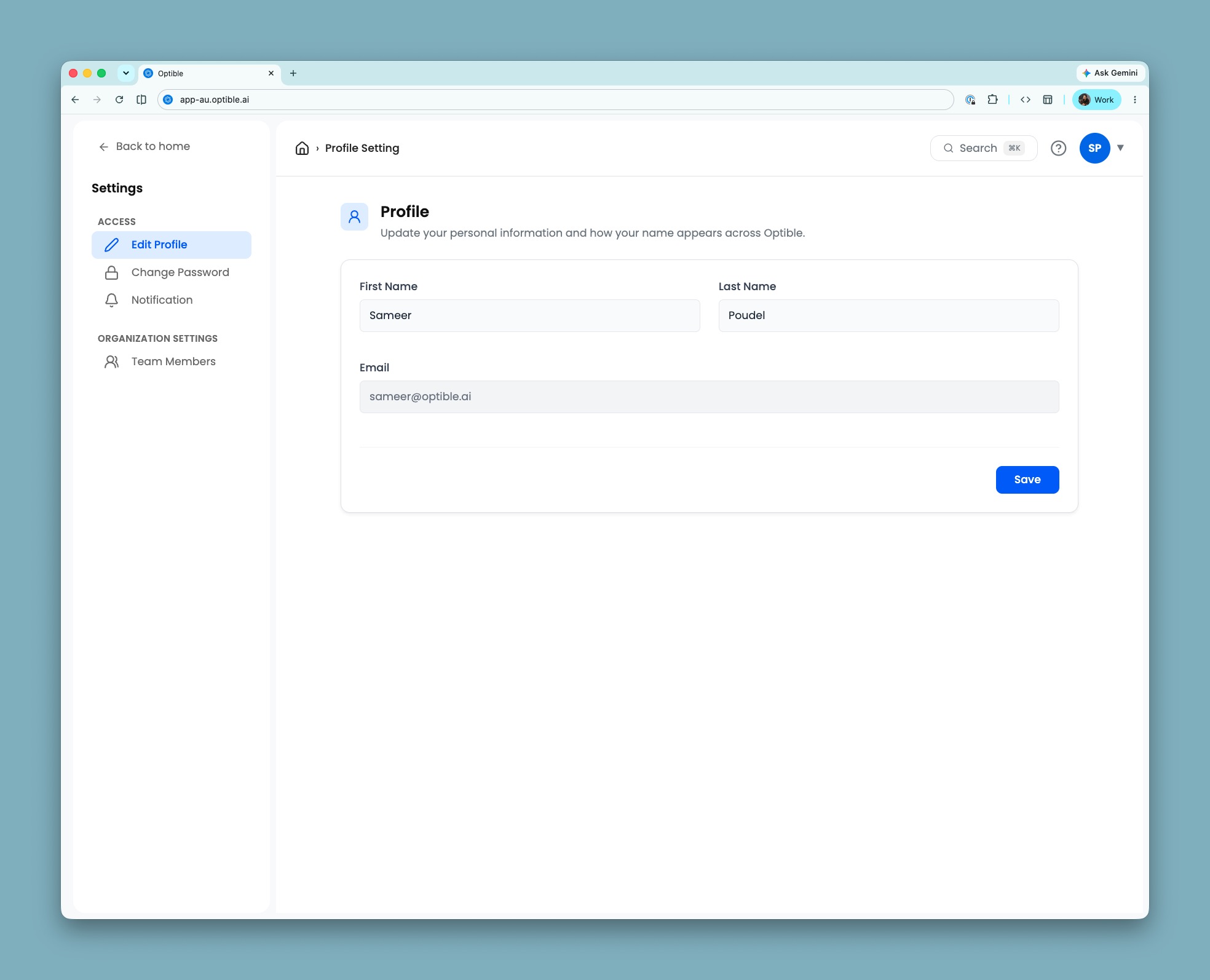Click the blue Save button
Viewport: 1210px width, 980px height.
pyautogui.click(x=1027, y=480)
